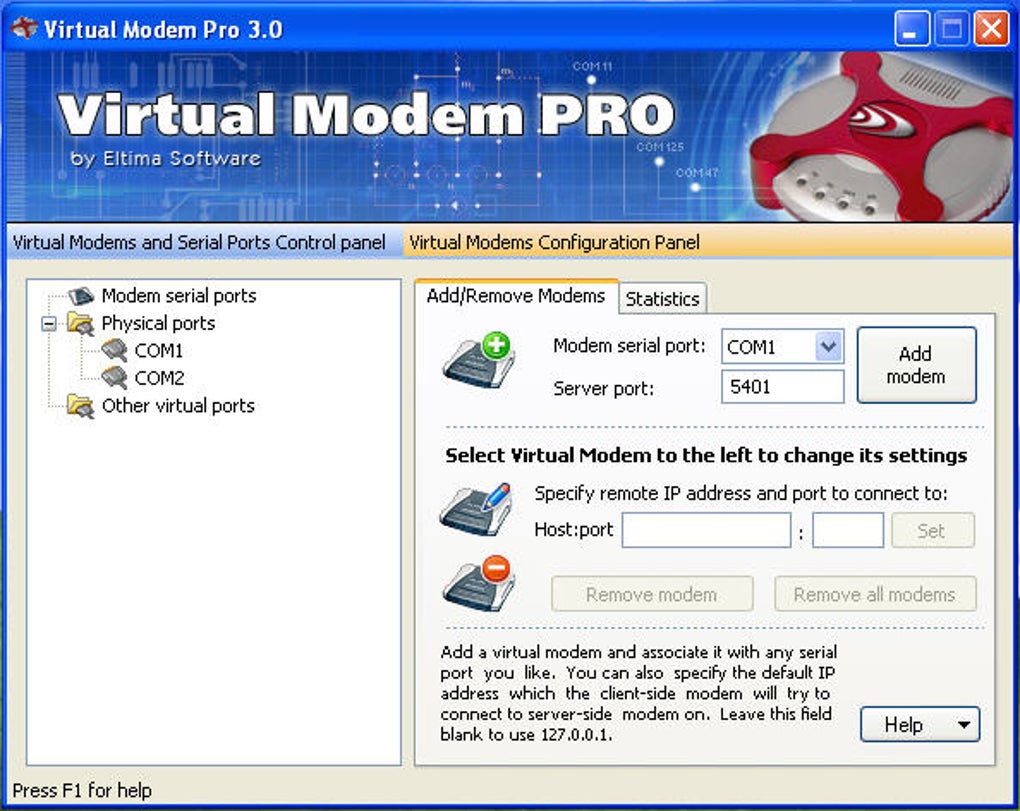The height and width of the screenshot is (811, 1020).
Task: Open the Help button dropdown arrow
Action: pyautogui.click(x=963, y=725)
